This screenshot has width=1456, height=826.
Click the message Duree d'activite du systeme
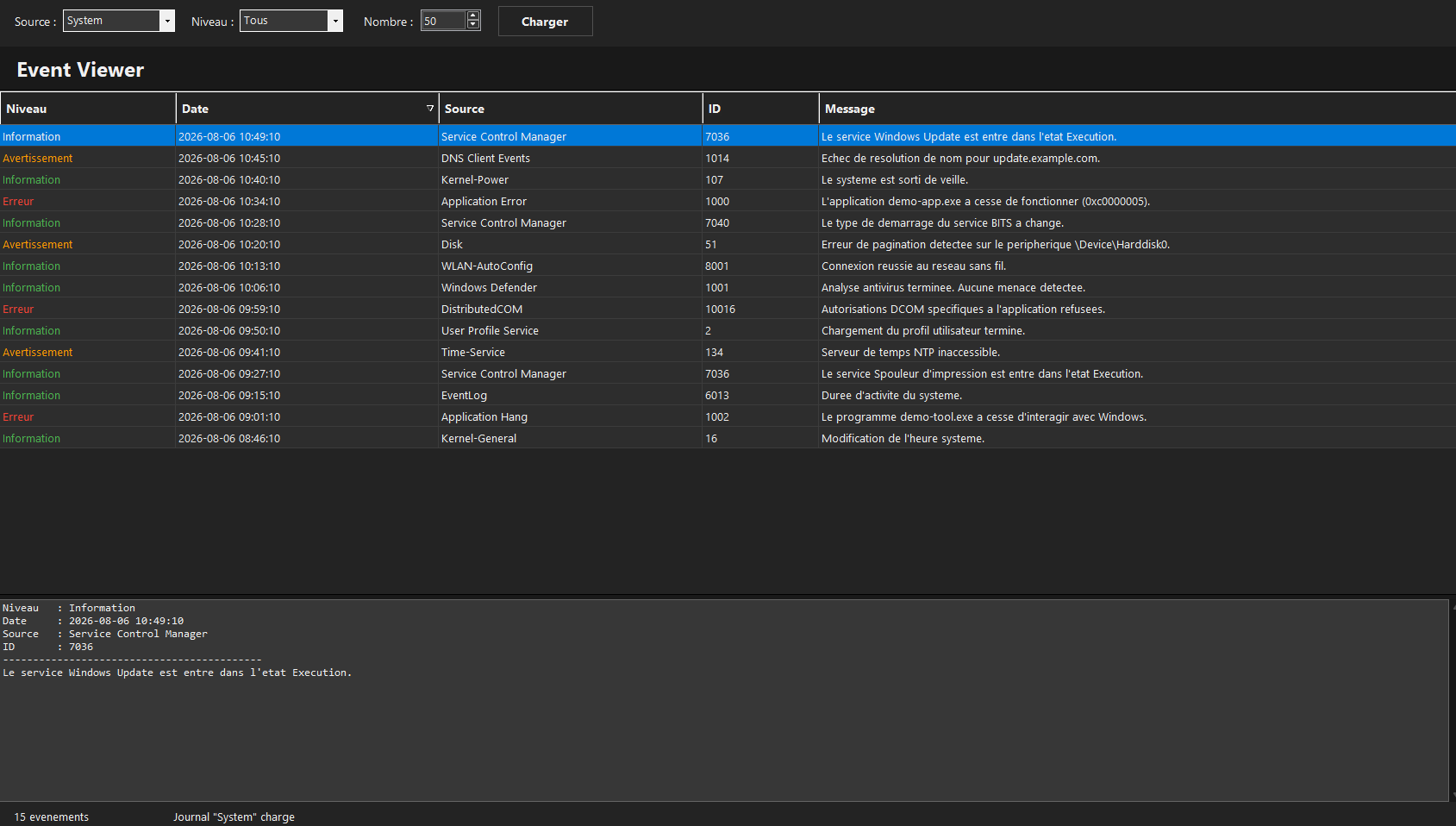click(x=891, y=395)
